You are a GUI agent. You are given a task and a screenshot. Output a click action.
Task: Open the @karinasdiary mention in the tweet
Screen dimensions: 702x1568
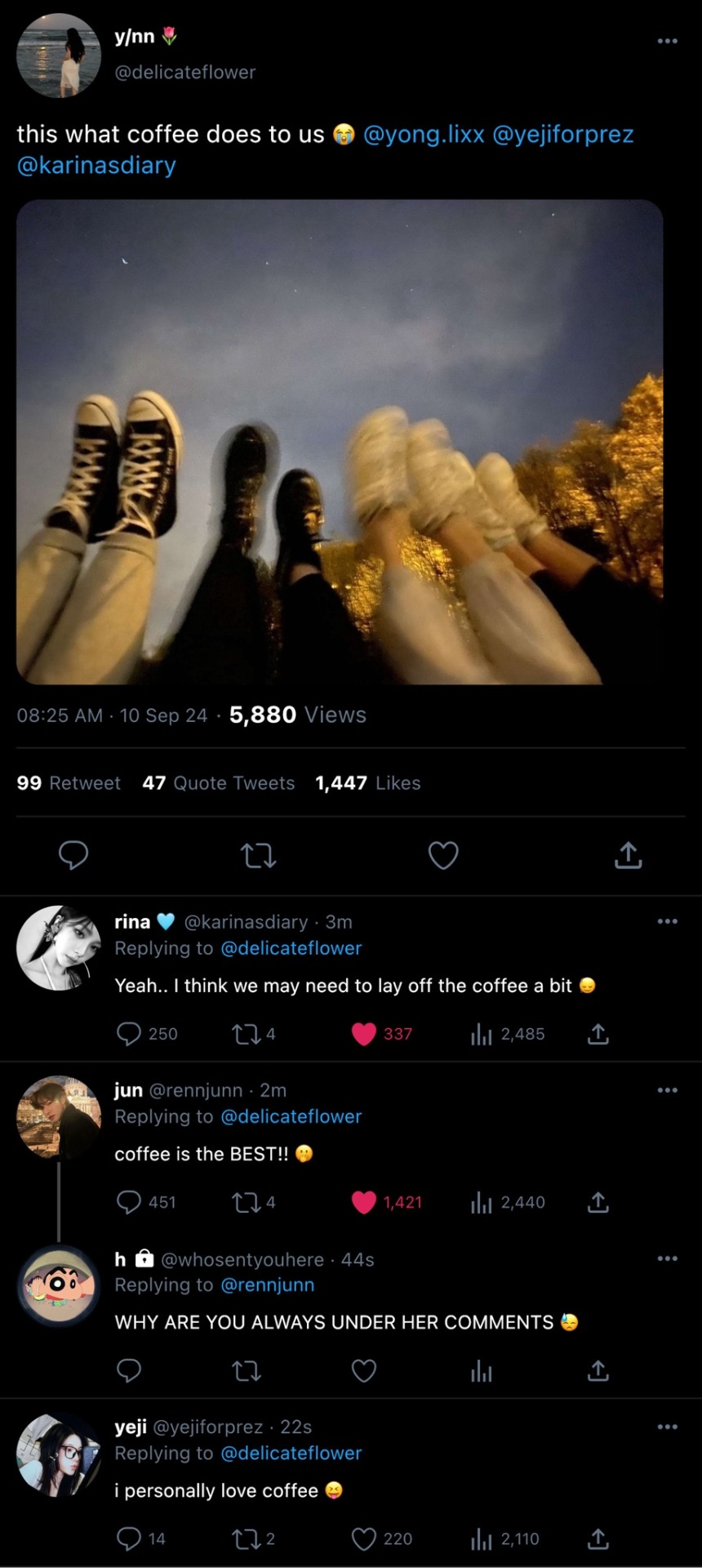(96, 165)
